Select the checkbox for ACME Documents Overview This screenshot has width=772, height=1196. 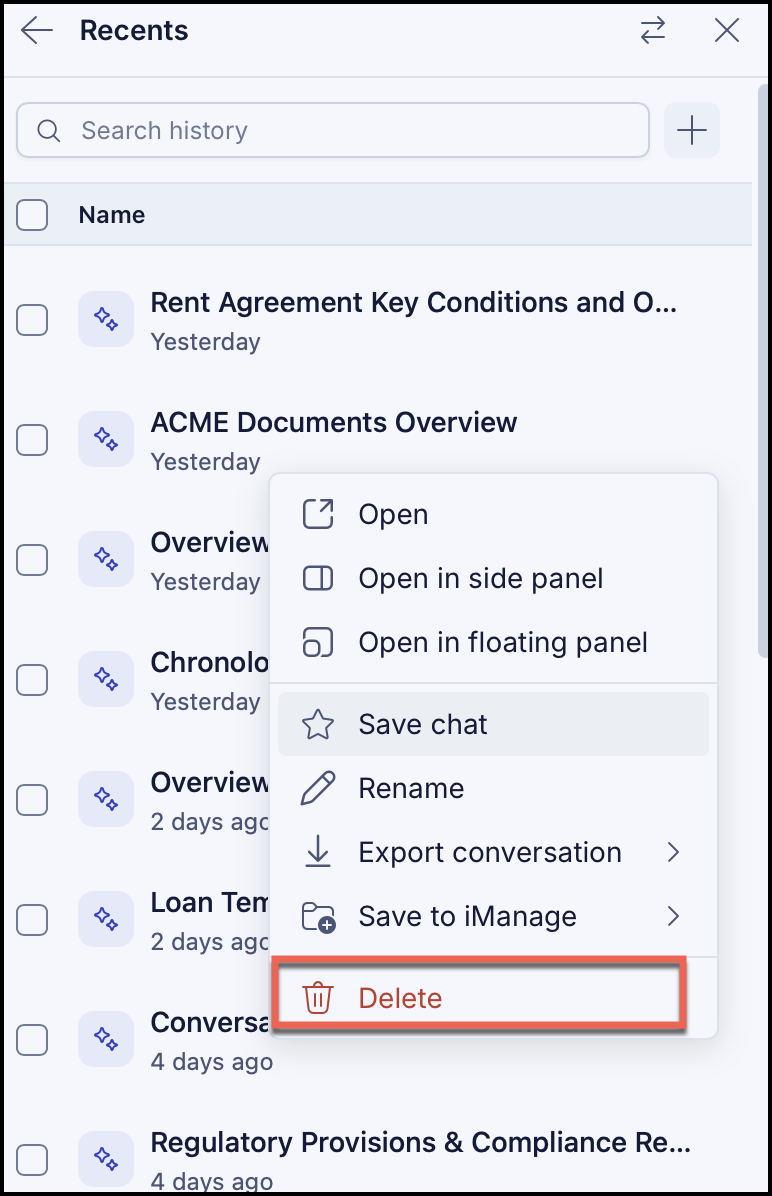pos(32,440)
